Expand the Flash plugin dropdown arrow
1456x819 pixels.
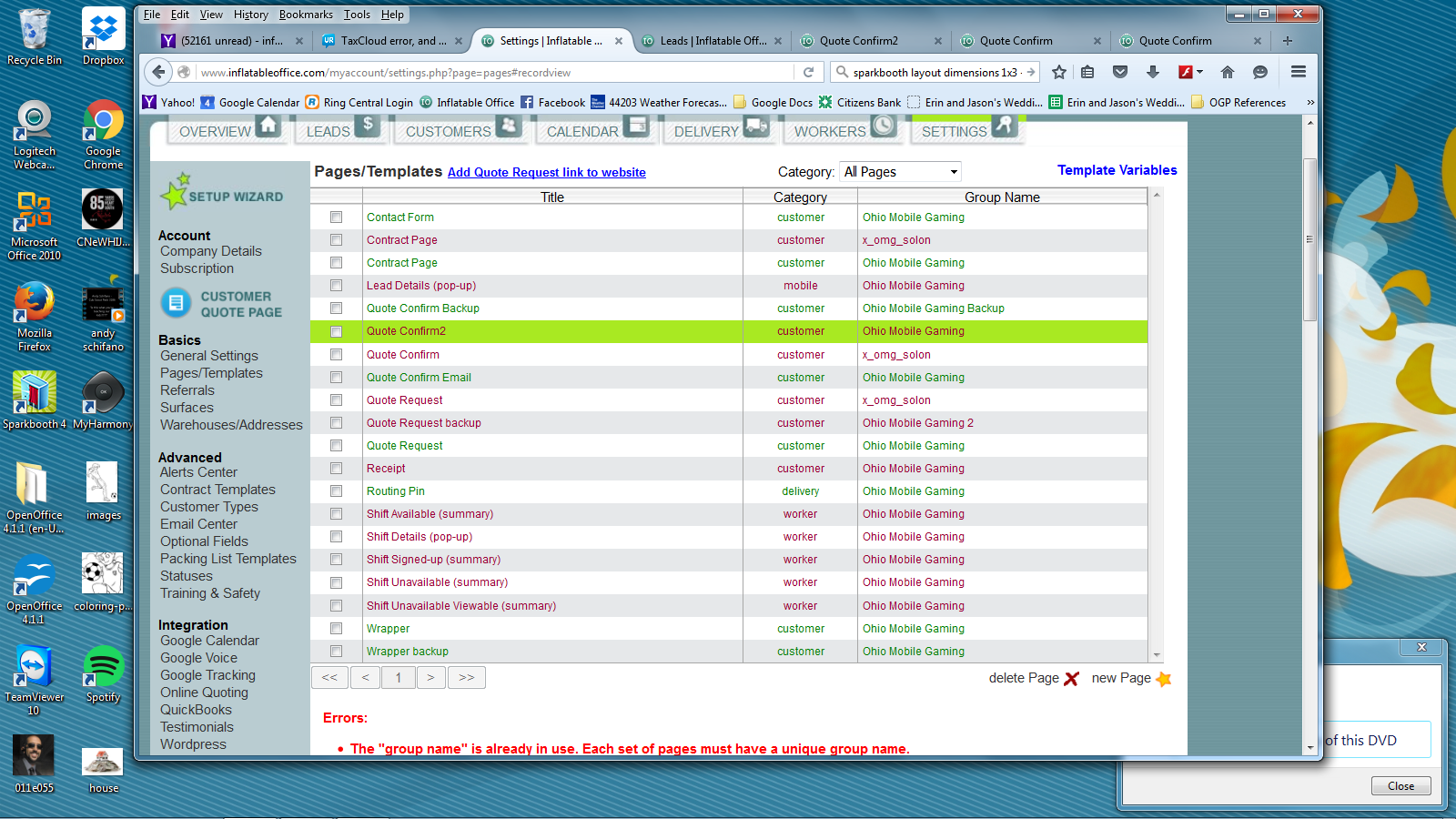(1200, 73)
